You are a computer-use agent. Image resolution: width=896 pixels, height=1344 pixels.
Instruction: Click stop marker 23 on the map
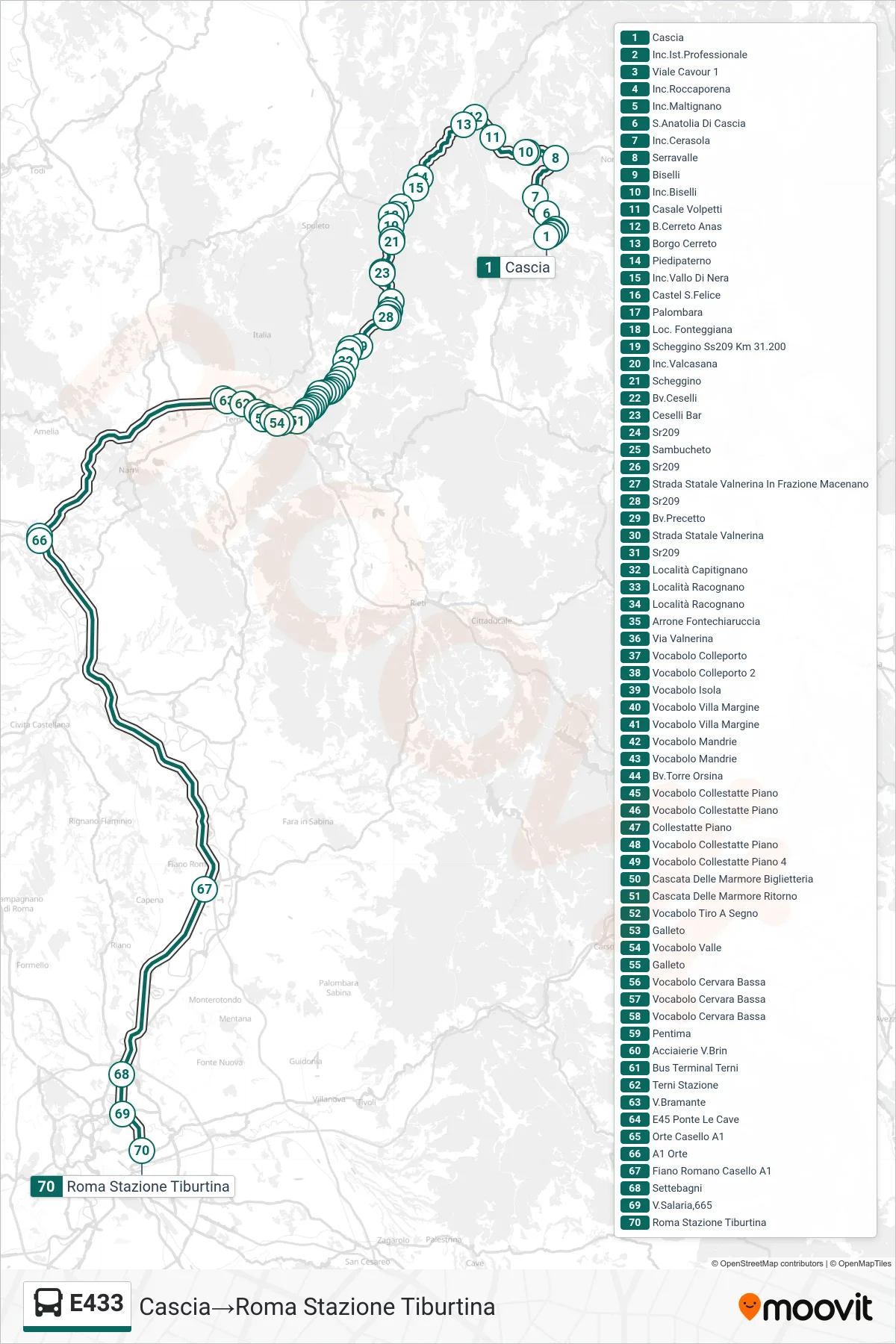(x=382, y=273)
